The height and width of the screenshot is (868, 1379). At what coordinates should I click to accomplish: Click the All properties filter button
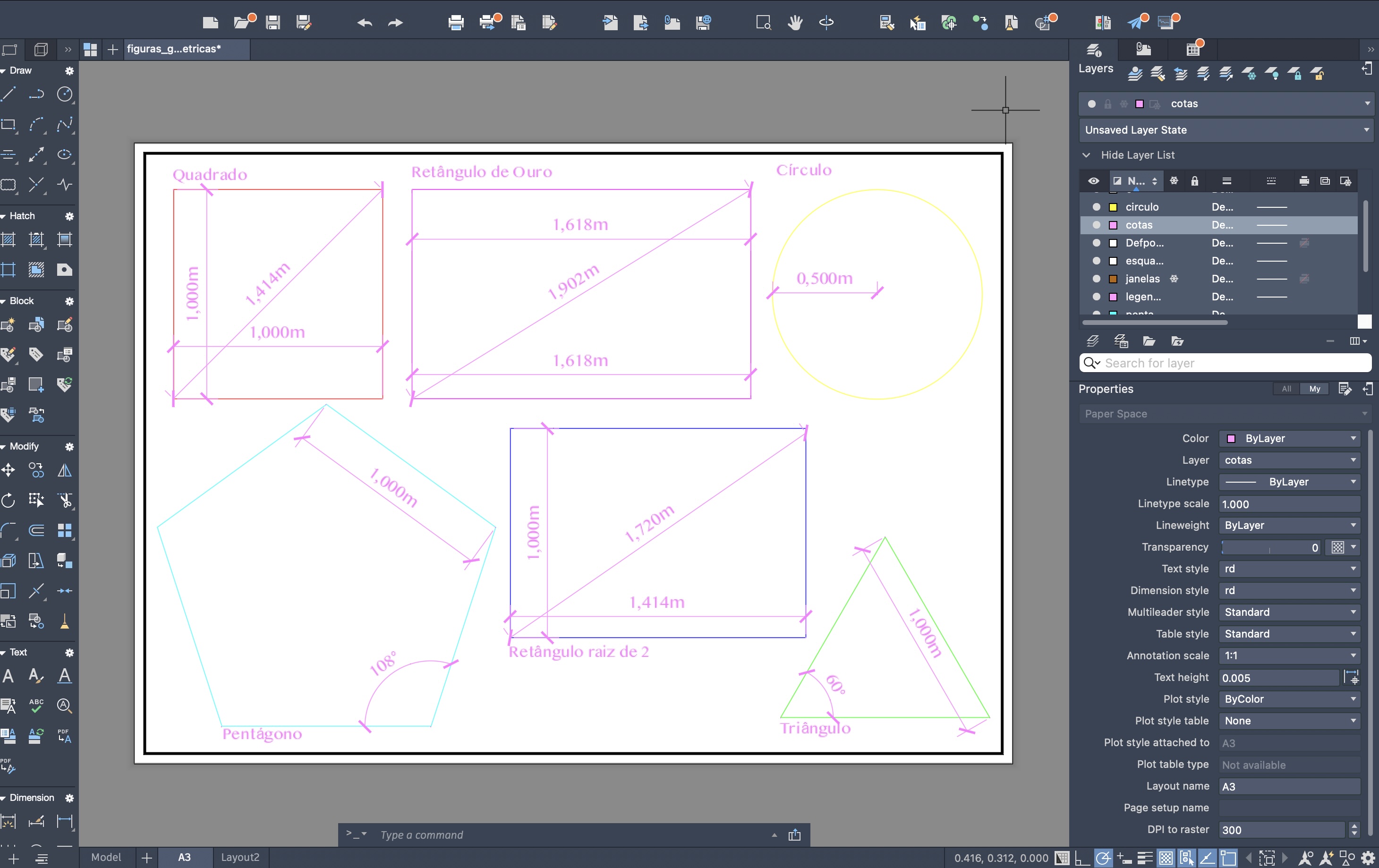[1286, 389]
